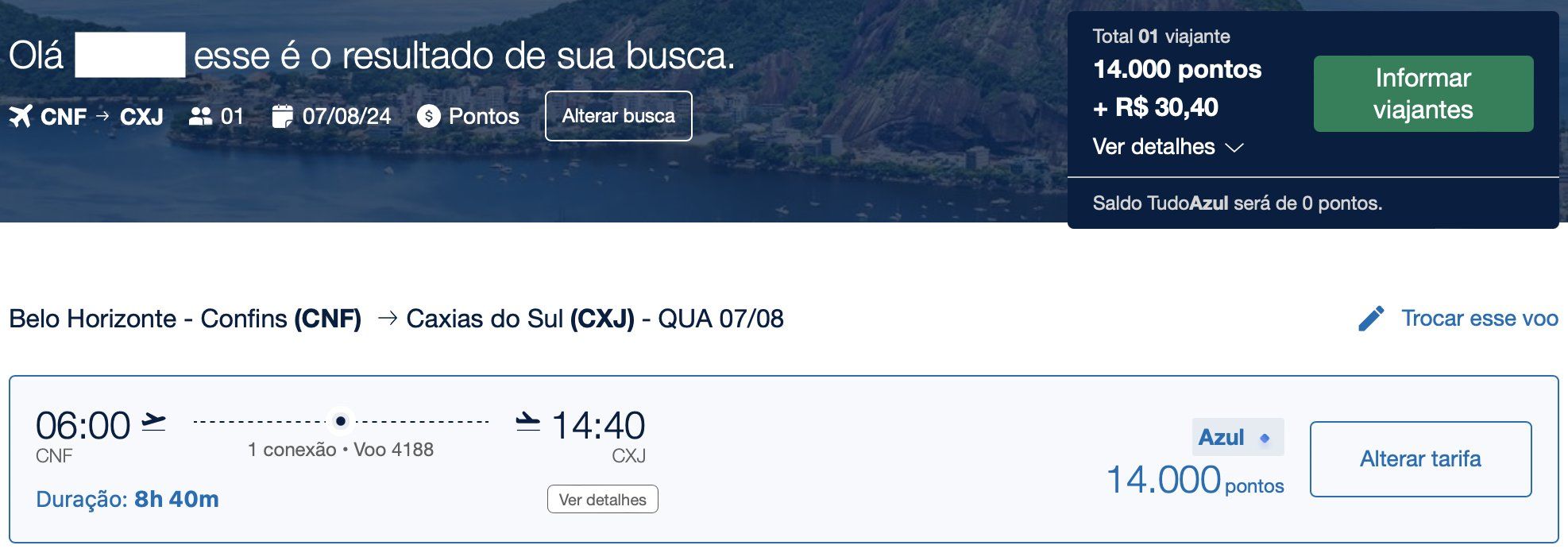1568x553 pixels.
Task: Click the Pontos coin icon
Action: 429,117
